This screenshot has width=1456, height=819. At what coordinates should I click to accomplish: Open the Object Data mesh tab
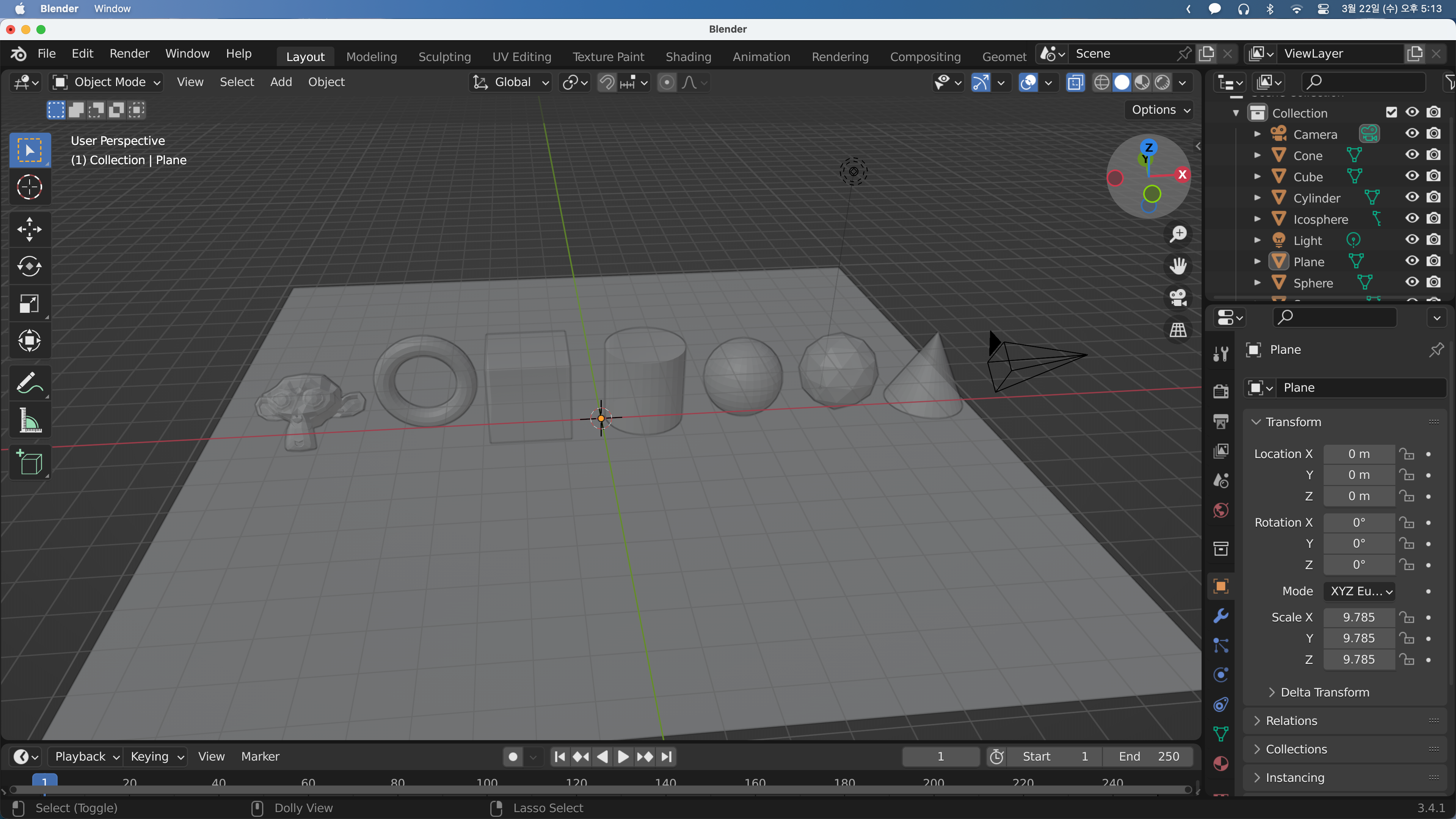(1221, 734)
